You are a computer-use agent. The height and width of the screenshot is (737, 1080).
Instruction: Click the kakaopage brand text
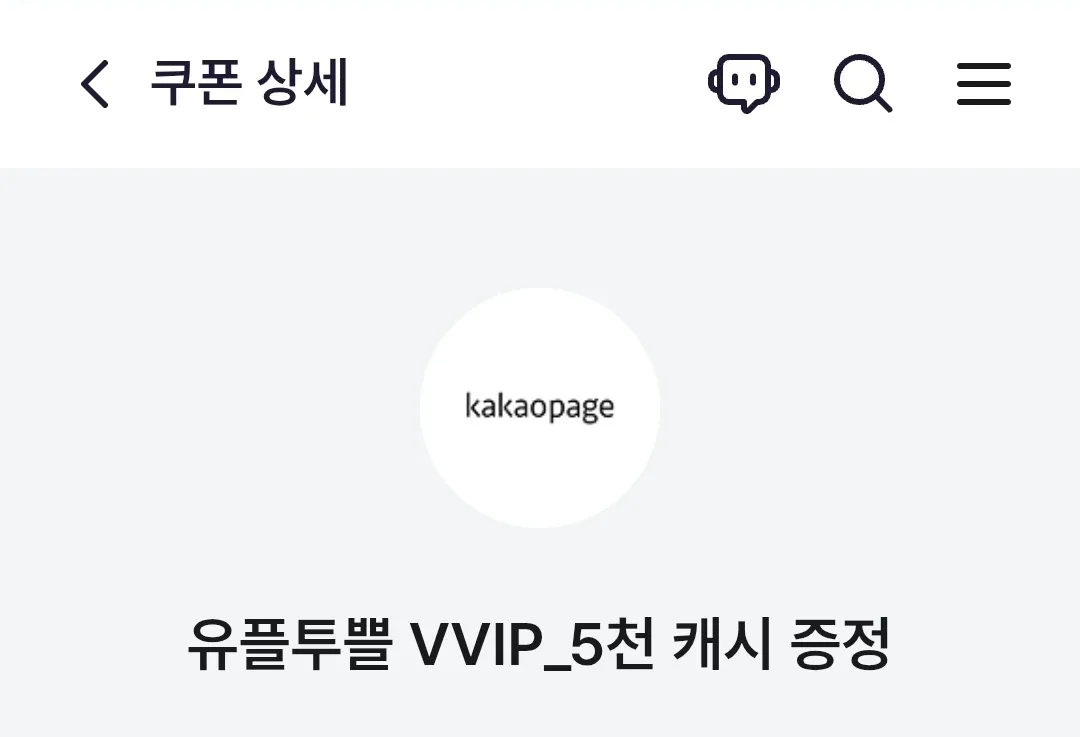tap(540, 406)
